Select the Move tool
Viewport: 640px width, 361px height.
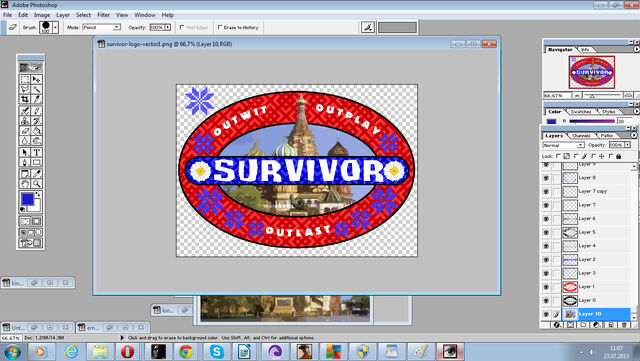tap(36, 79)
